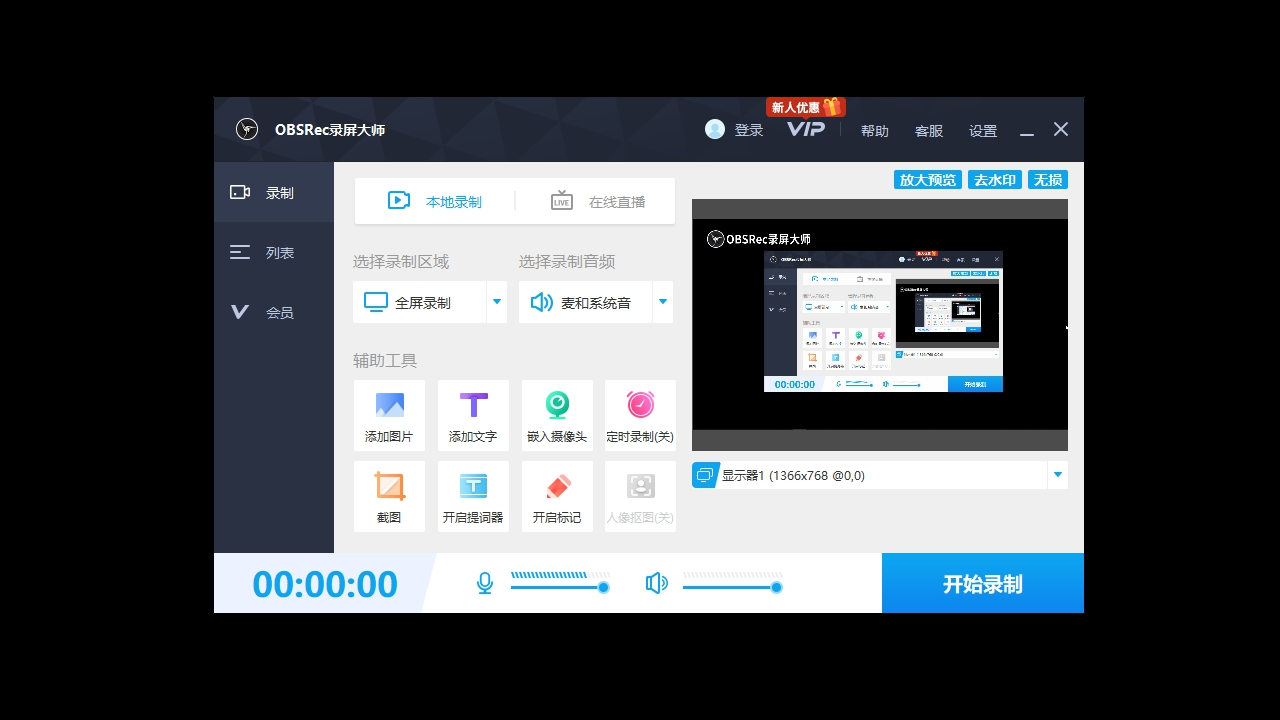Open the 设置 settings menu
This screenshot has height=720, width=1280.
[982, 130]
